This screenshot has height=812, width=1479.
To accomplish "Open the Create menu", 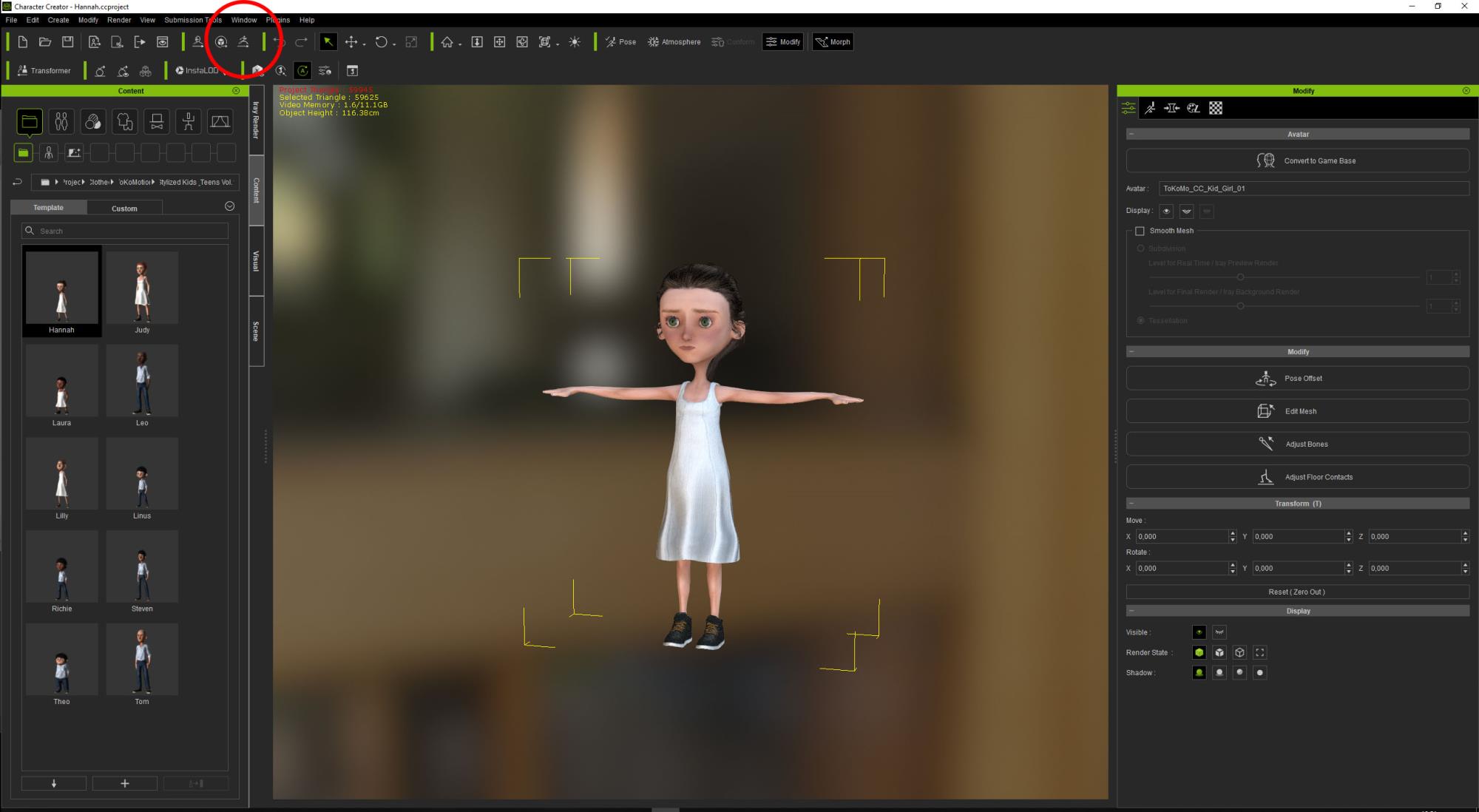I will point(58,20).
